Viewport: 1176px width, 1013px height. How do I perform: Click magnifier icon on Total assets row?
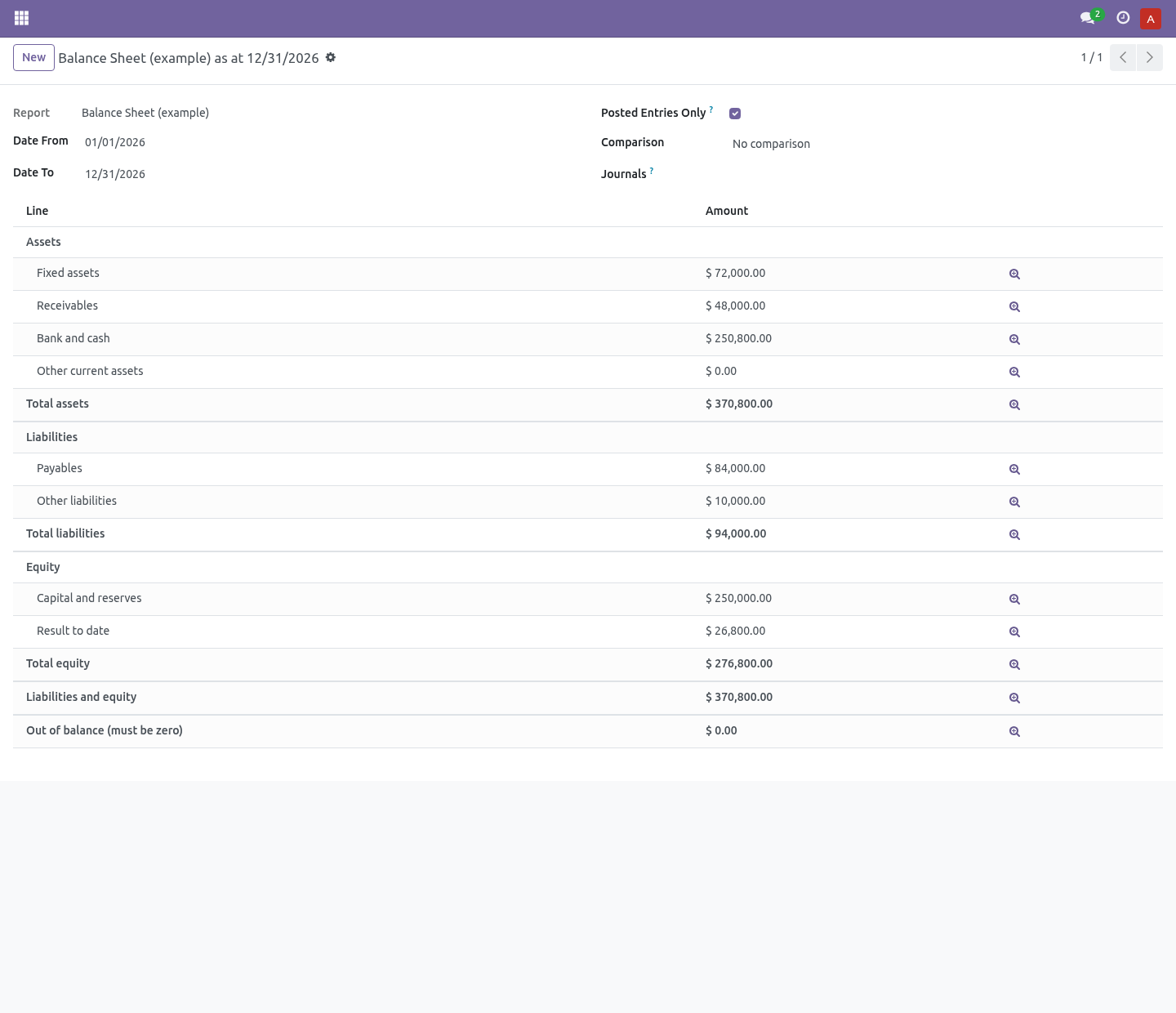[1014, 405]
